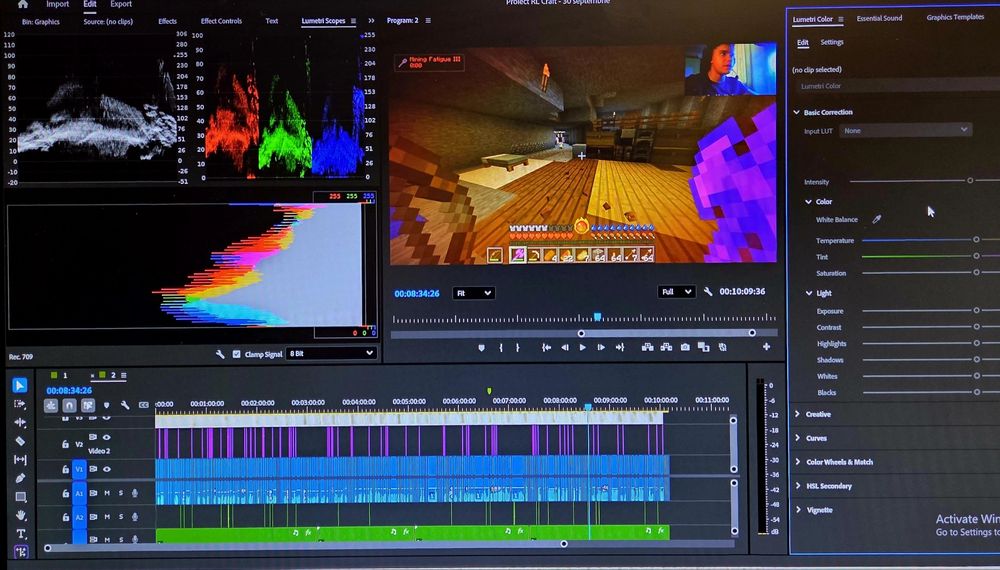Go to In point in Program monitor
This screenshot has height=570, width=1000.
[547, 347]
